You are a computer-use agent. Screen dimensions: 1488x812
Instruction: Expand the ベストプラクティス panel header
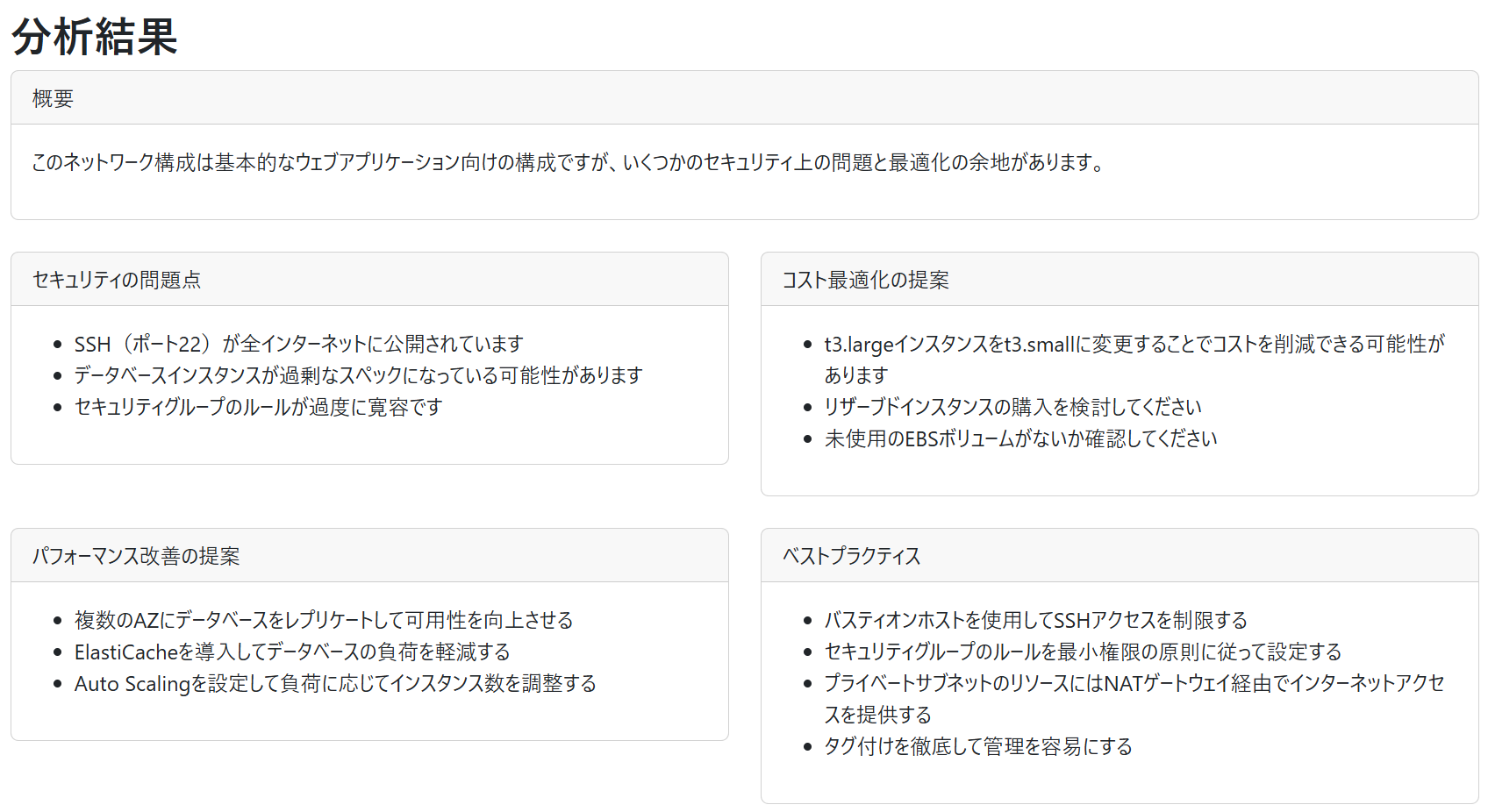tap(850, 555)
